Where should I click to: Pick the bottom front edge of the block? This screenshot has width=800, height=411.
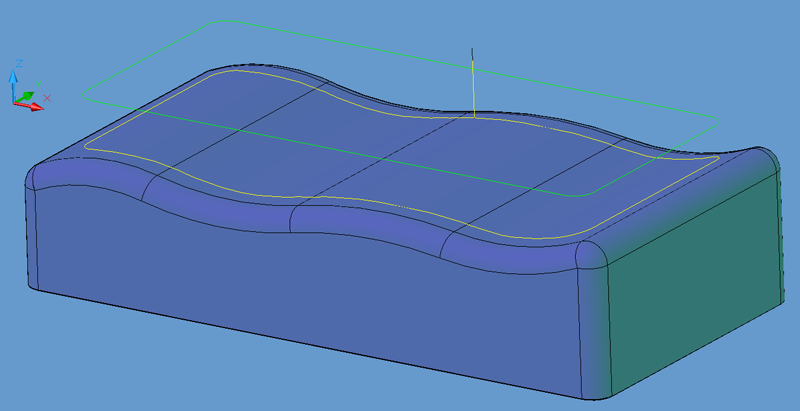(300, 342)
